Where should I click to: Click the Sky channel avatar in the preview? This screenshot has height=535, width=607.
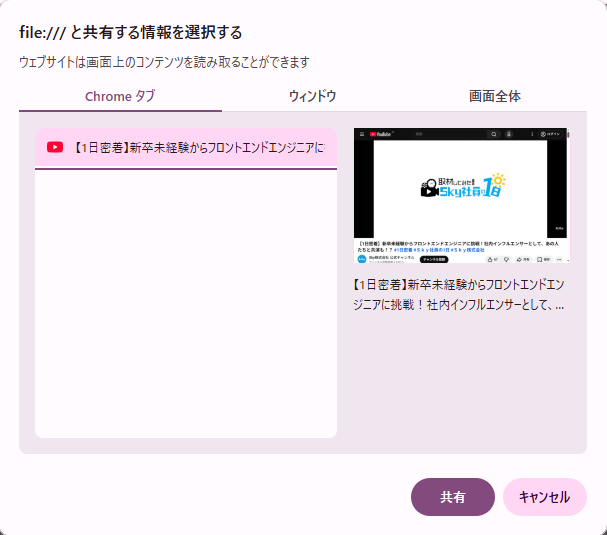point(362,258)
